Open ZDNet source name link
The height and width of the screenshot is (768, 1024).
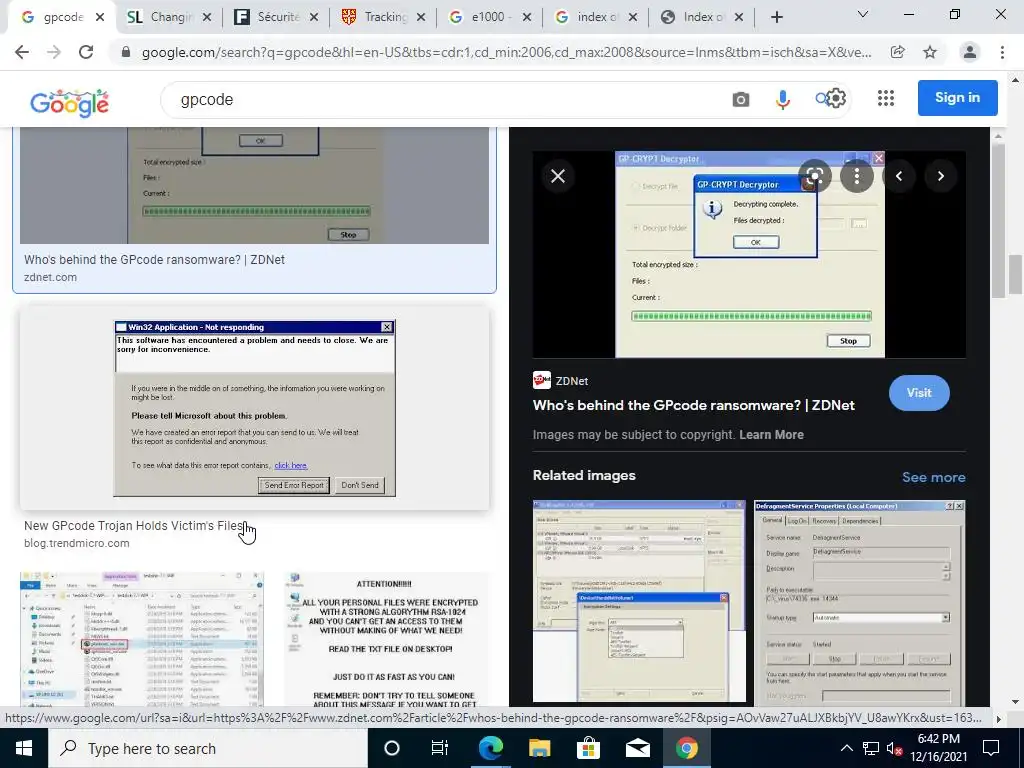[571, 381]
